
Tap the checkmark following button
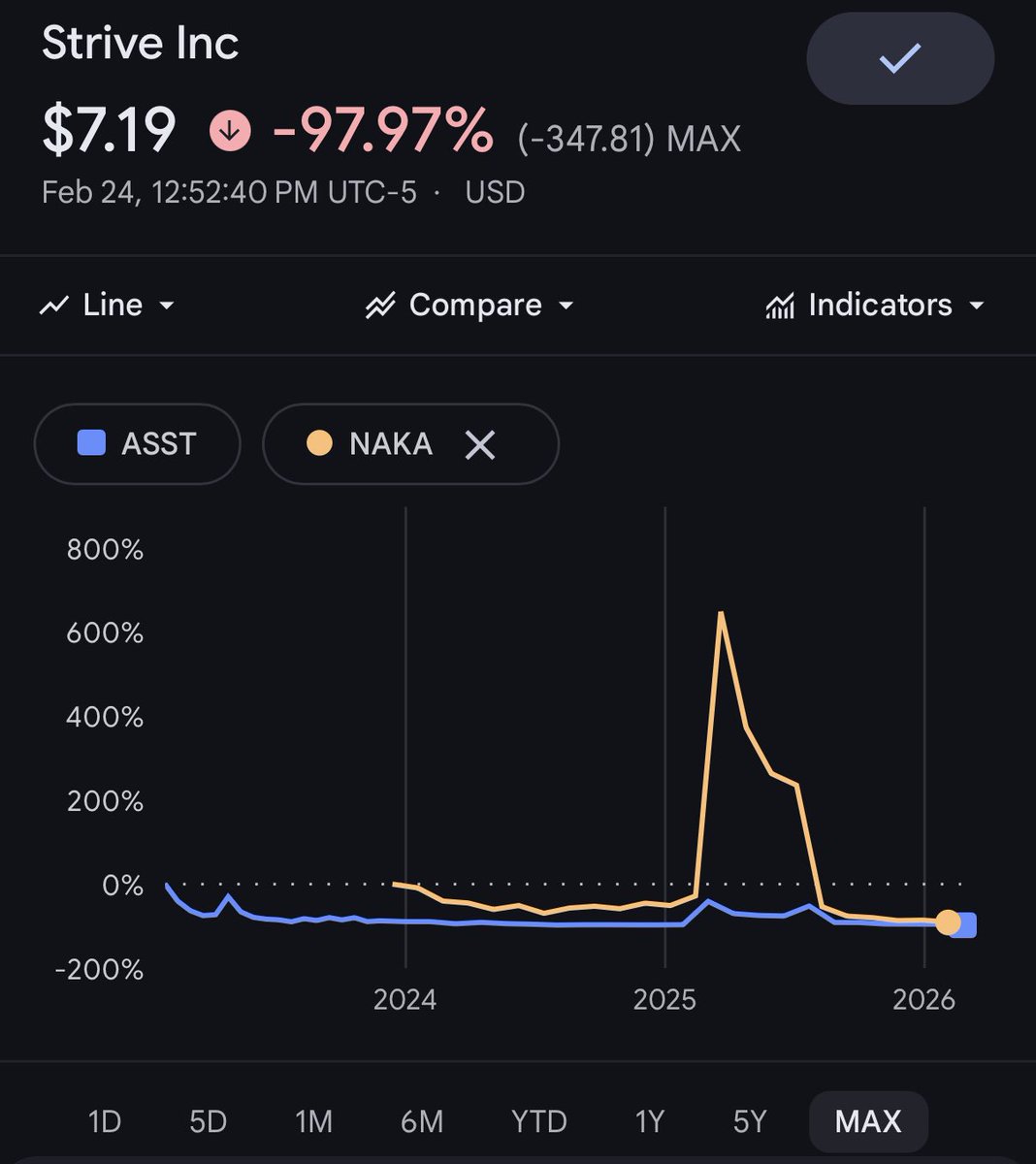(900, 59)
